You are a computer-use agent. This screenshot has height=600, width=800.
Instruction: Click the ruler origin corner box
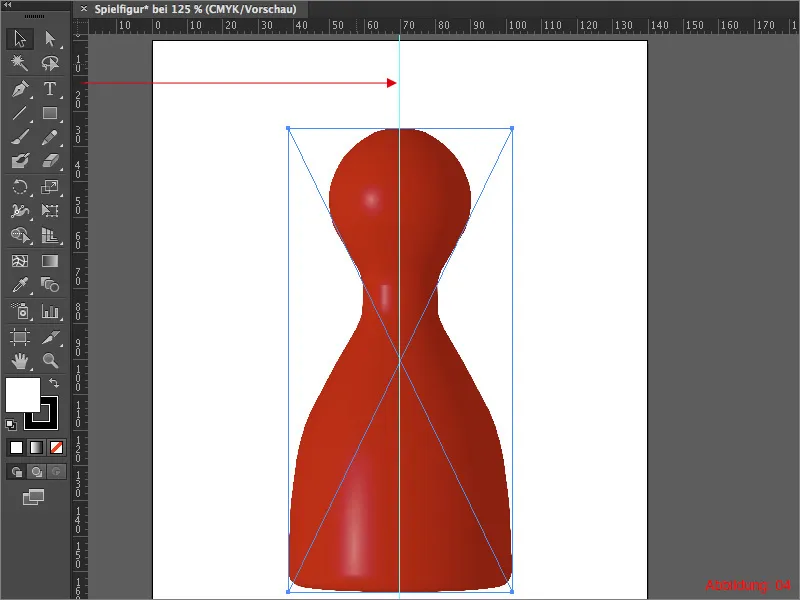pyautogui.click(x=80, y=27)
